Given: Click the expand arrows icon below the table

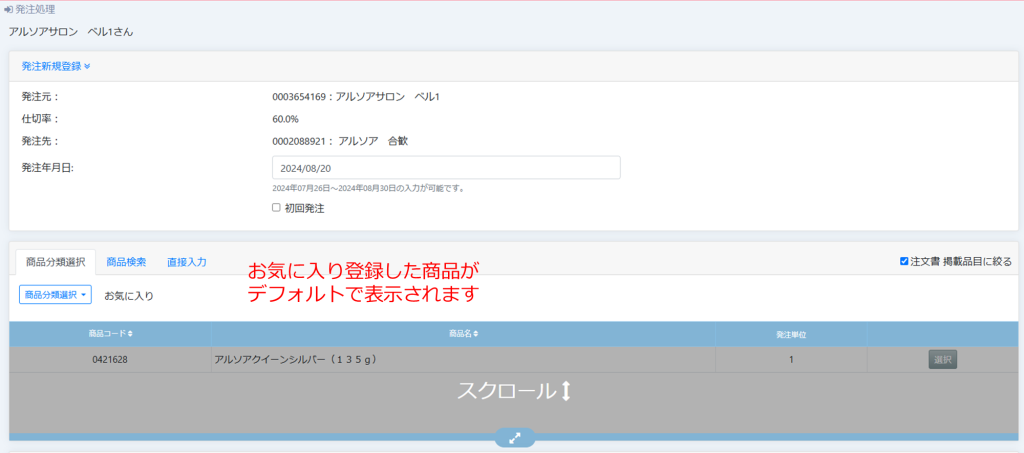Looking at the screenshot, I should 514,438.
